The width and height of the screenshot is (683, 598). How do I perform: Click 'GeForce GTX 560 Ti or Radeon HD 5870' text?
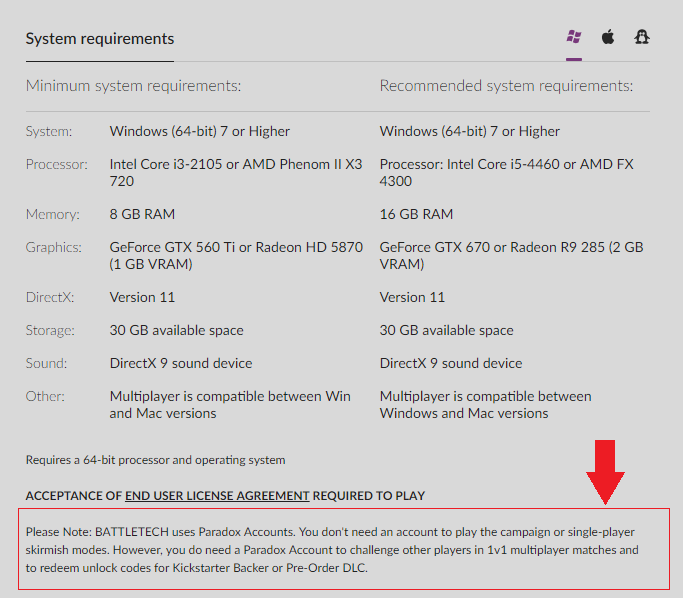[236, 247]
